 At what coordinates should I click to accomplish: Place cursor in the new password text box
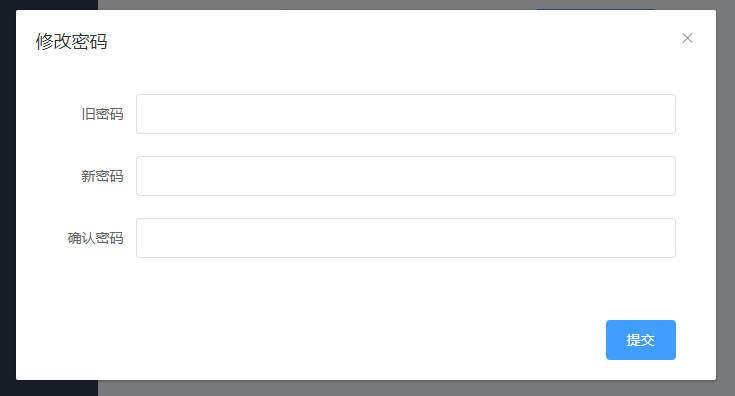[406, 176]
